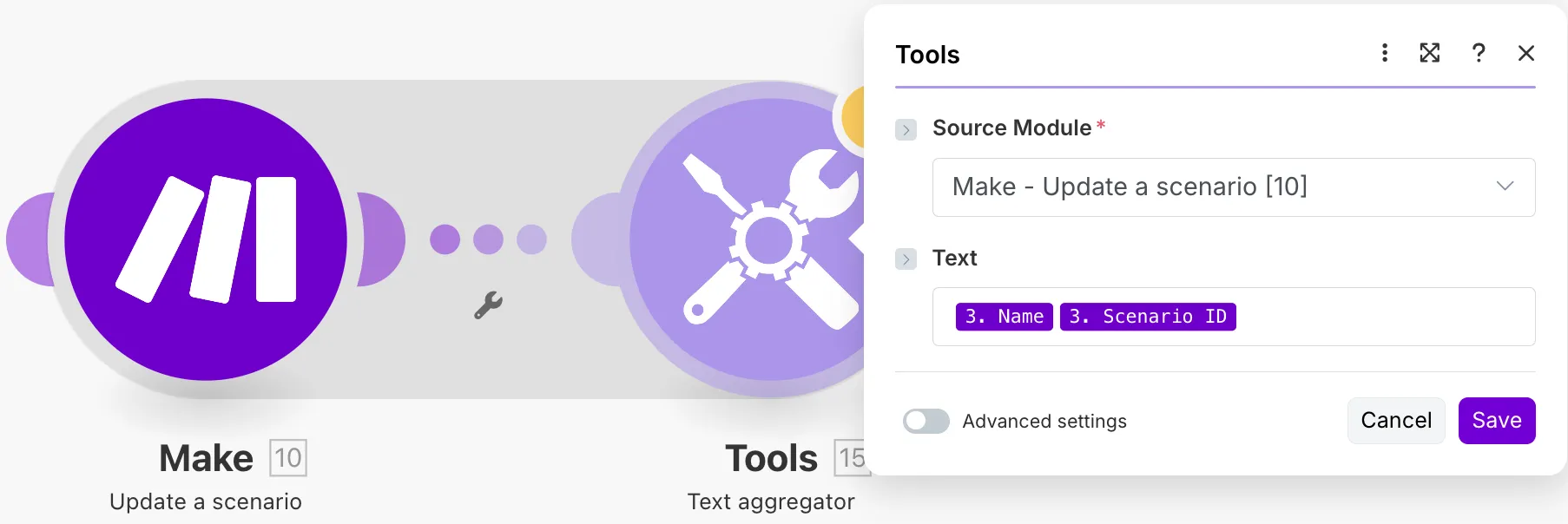Screen dimensions: 1568x524
Task: Click the 'Source Module' field label
Action: pos(1011,128)
